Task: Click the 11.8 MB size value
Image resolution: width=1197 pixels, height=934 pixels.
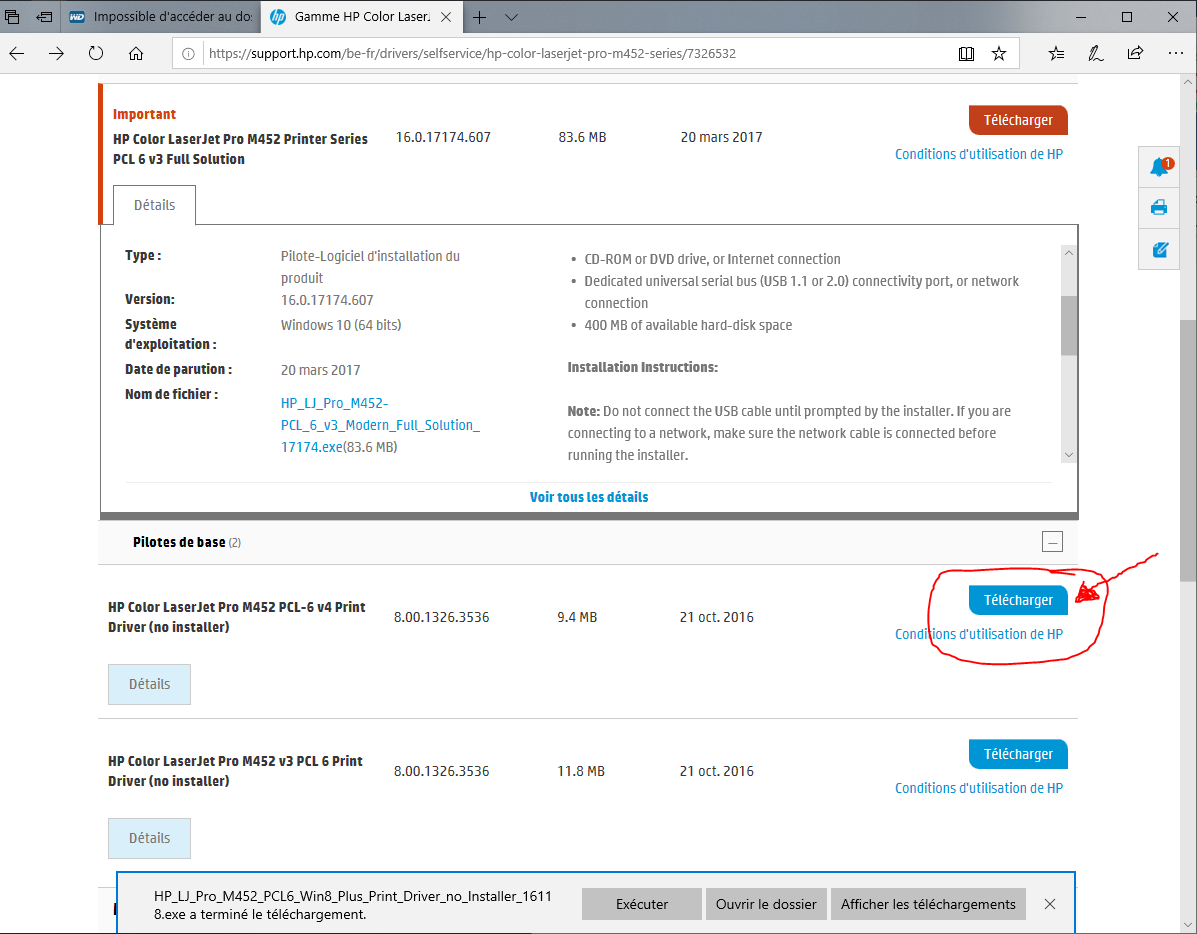Action: point(581,771)
